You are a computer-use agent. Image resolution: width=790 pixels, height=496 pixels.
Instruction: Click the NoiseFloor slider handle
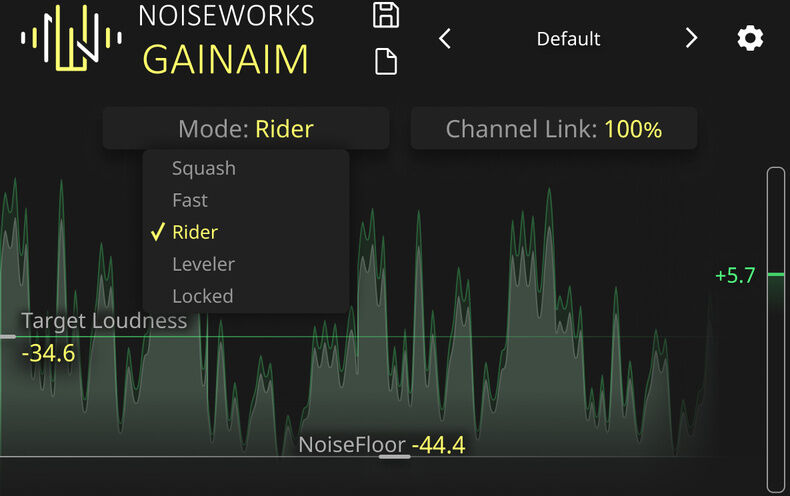(x=394, y=457)
